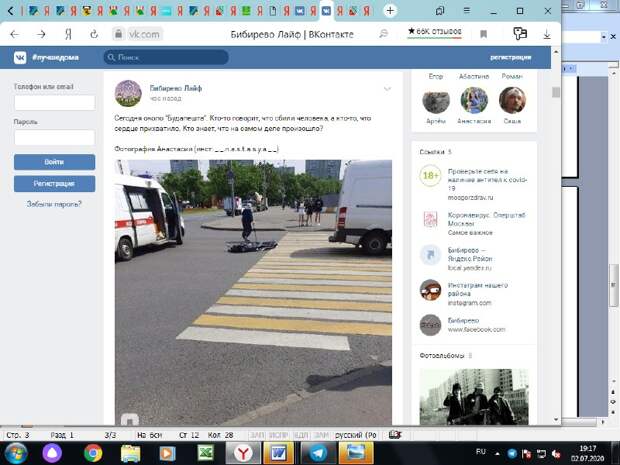Go forward using the browser forward arrow
620x465 pixels.
[x=41, y=34]
